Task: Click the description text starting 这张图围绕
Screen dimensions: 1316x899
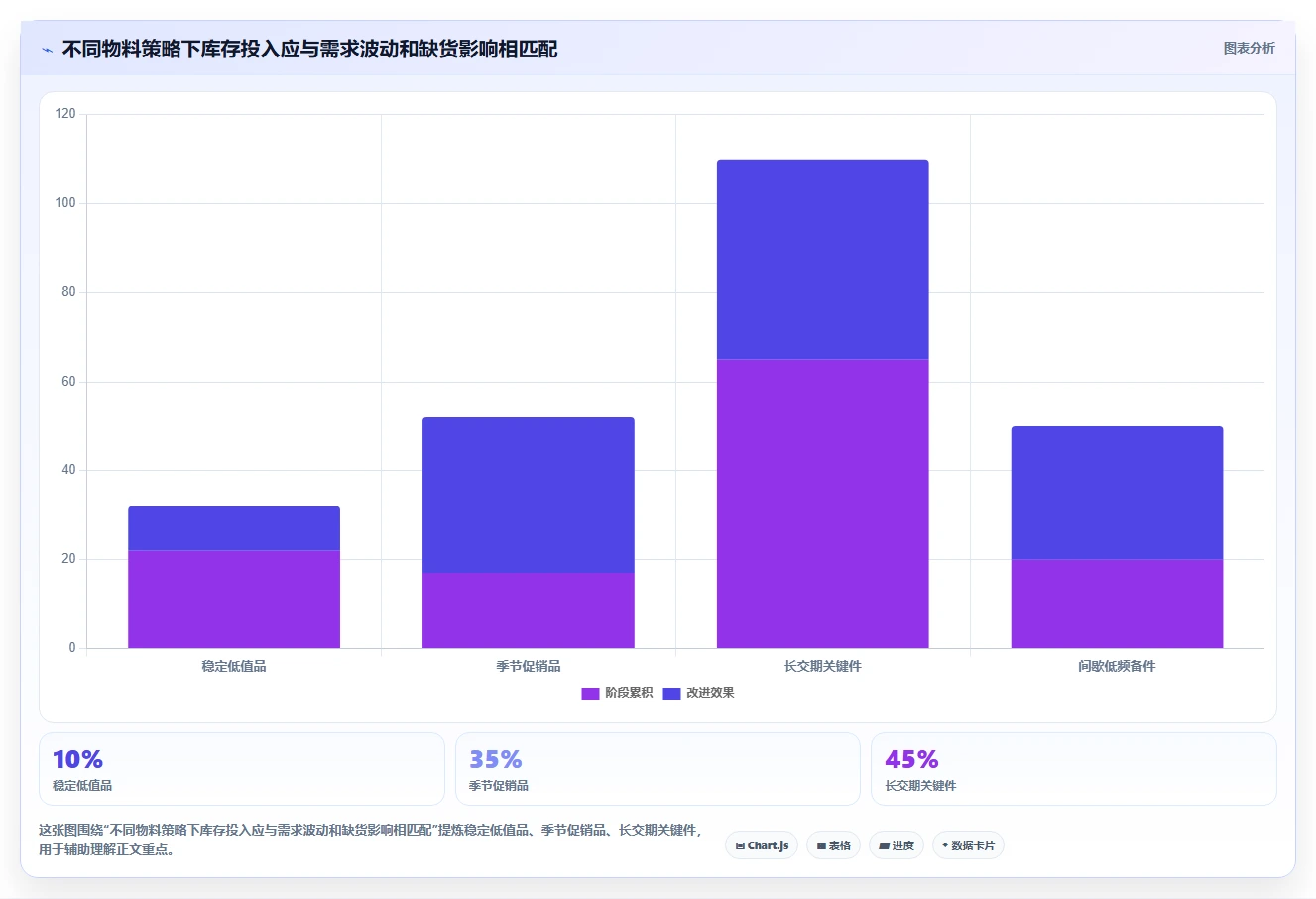Action: click(370, 840)
